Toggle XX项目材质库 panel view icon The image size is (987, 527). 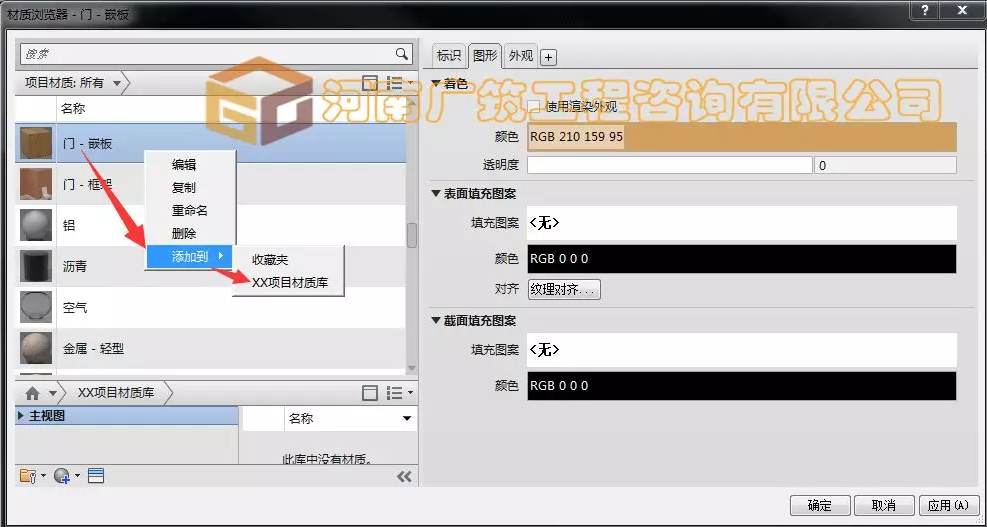click(370, 393)
